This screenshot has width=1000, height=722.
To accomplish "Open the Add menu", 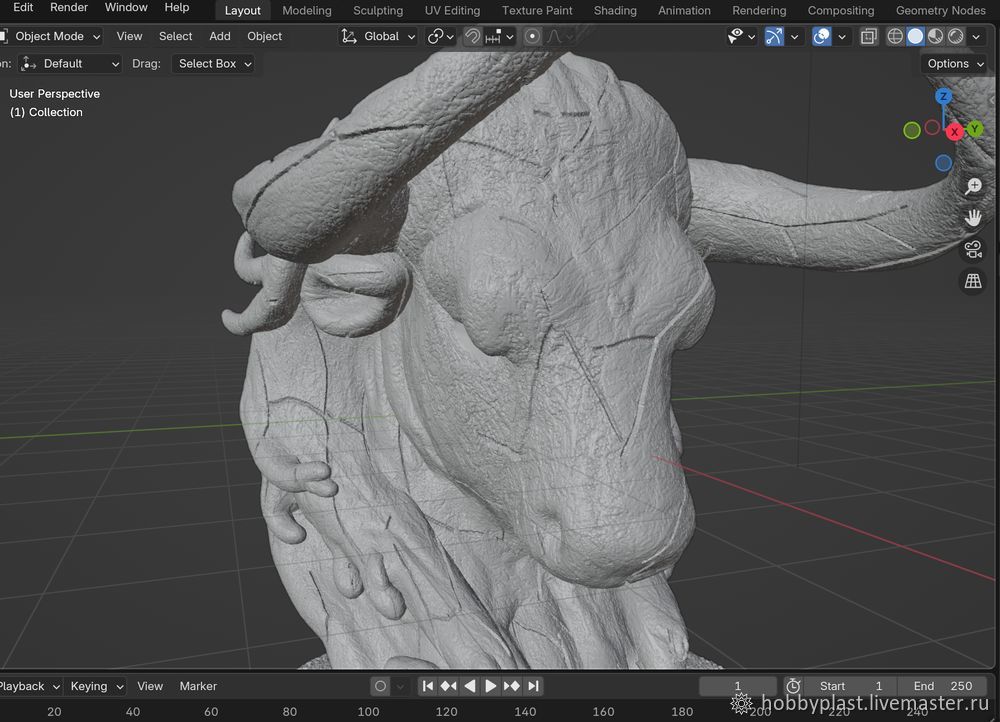I will 220,36.
